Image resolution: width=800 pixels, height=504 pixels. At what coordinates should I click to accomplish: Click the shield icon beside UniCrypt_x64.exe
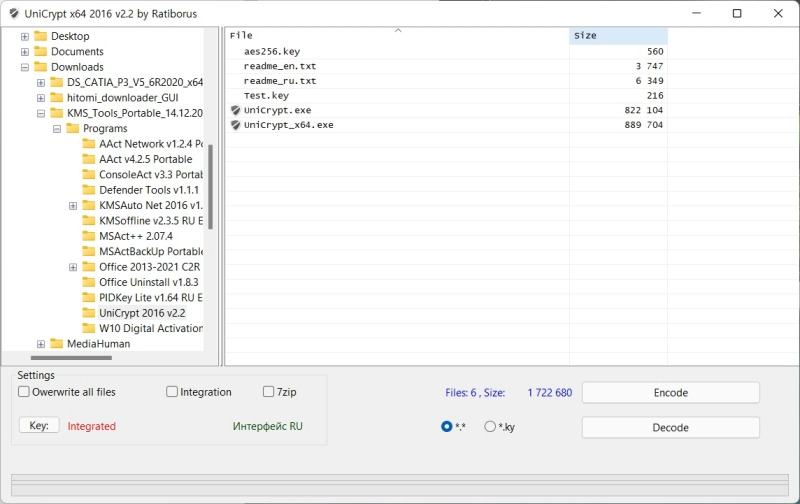coord(235,125)
